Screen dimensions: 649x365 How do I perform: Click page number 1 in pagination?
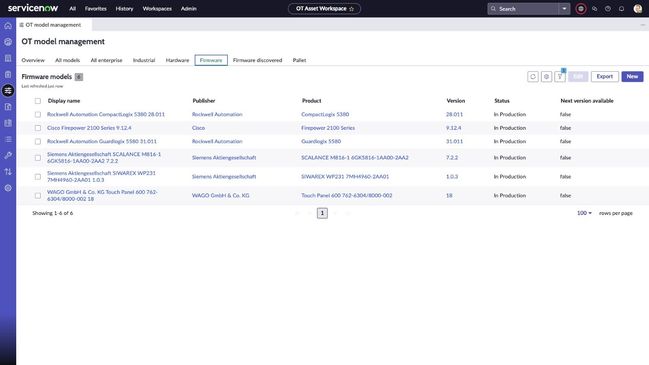pos(322,213)
